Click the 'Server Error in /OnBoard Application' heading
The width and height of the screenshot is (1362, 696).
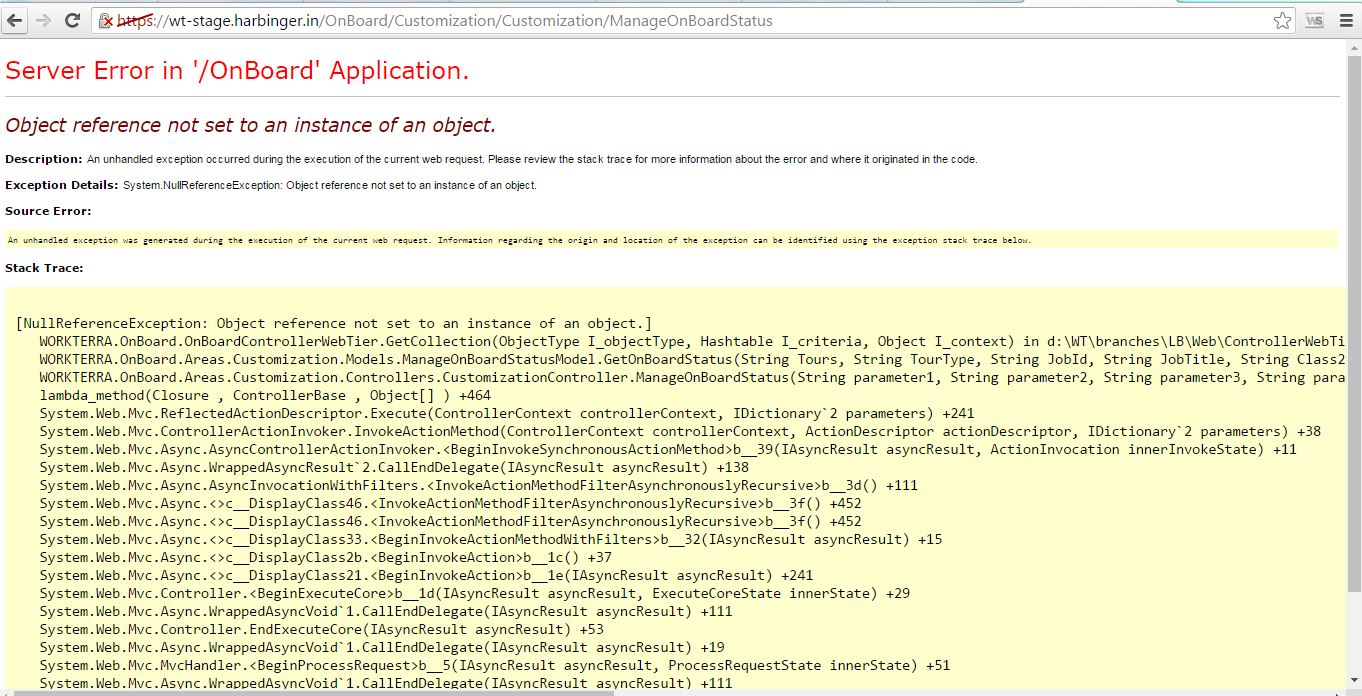237,71
